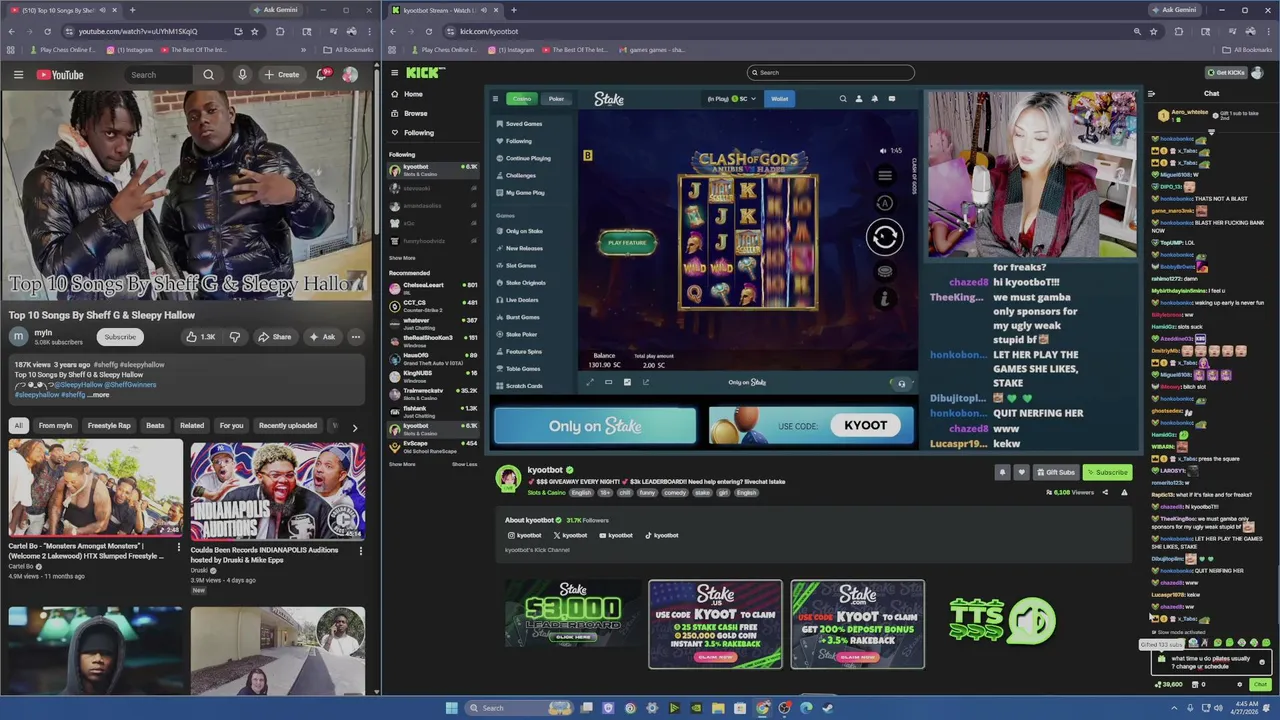The width and height of the screenshot is (1280, 720).
Task: Click the YouTube search magnifier button
Action: click(208, 75)
